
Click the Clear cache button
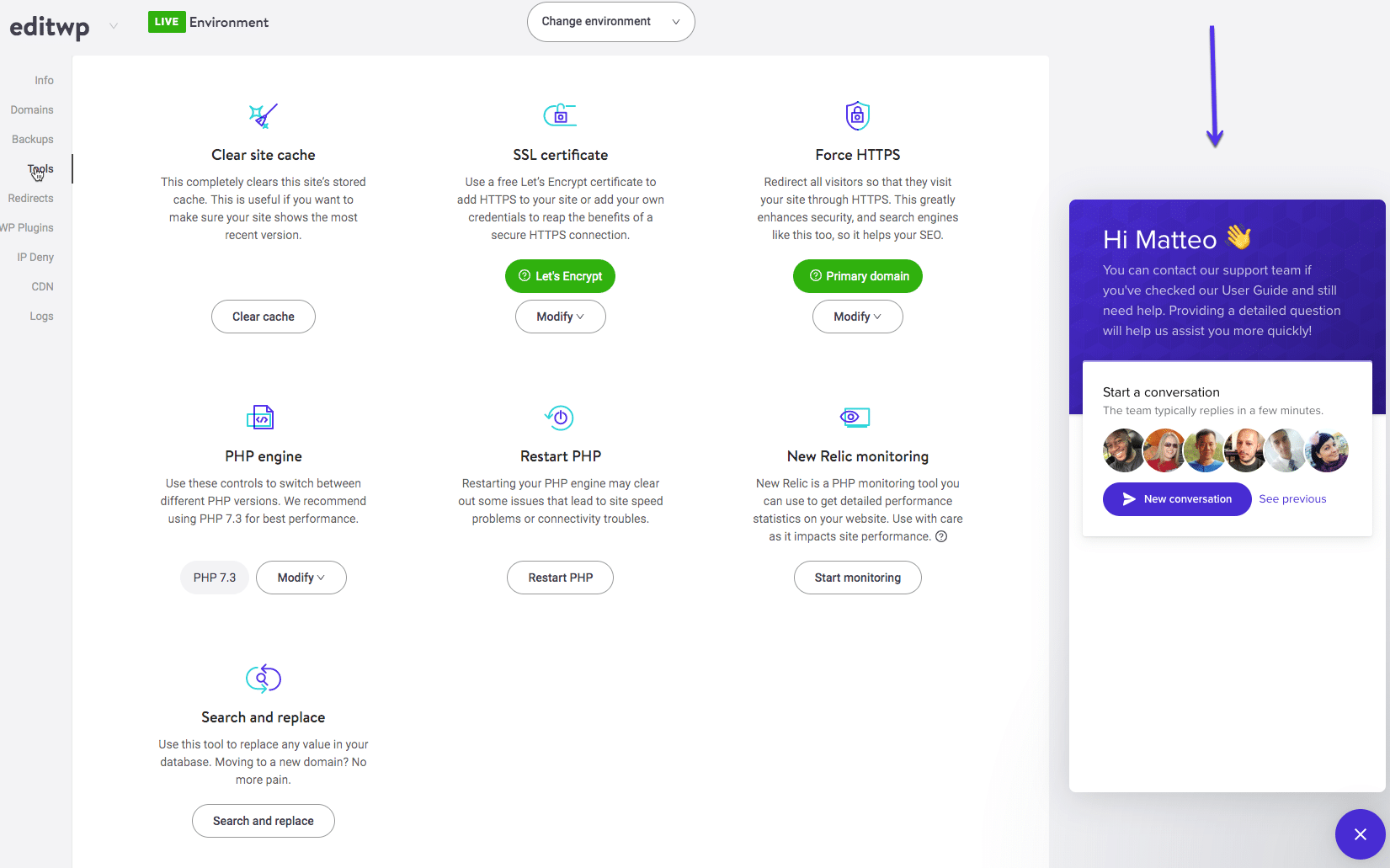(x=263, y=317)
